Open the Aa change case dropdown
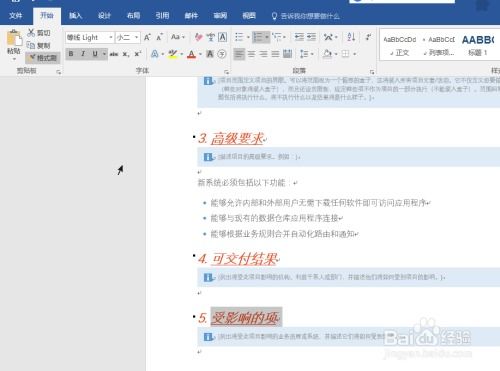500x371 pixels. (x=177, y=37)
